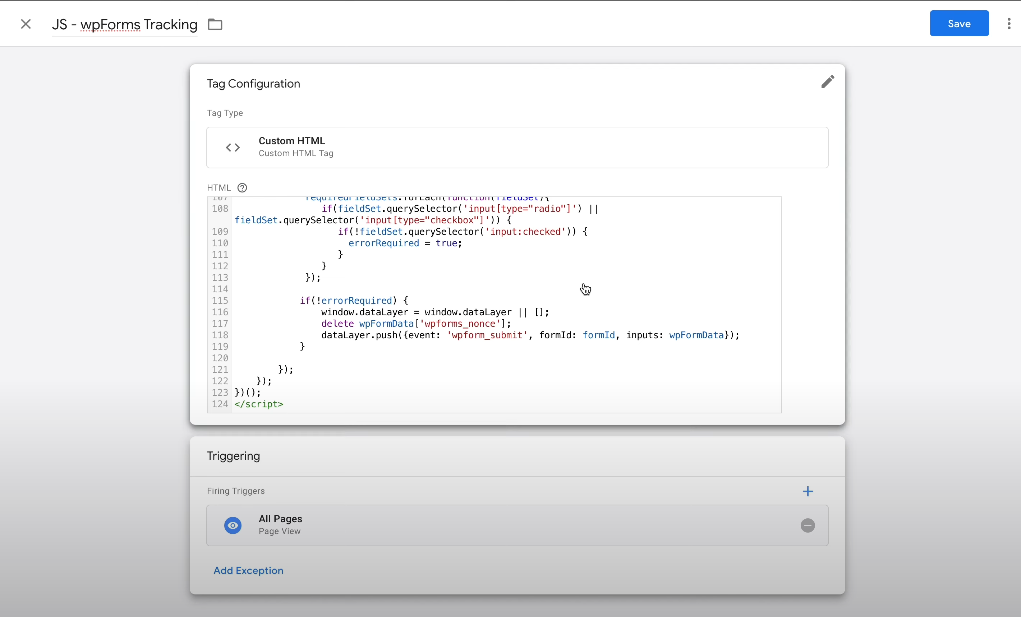
Task: Click line number 120 in the gutter
Action: 220,358
